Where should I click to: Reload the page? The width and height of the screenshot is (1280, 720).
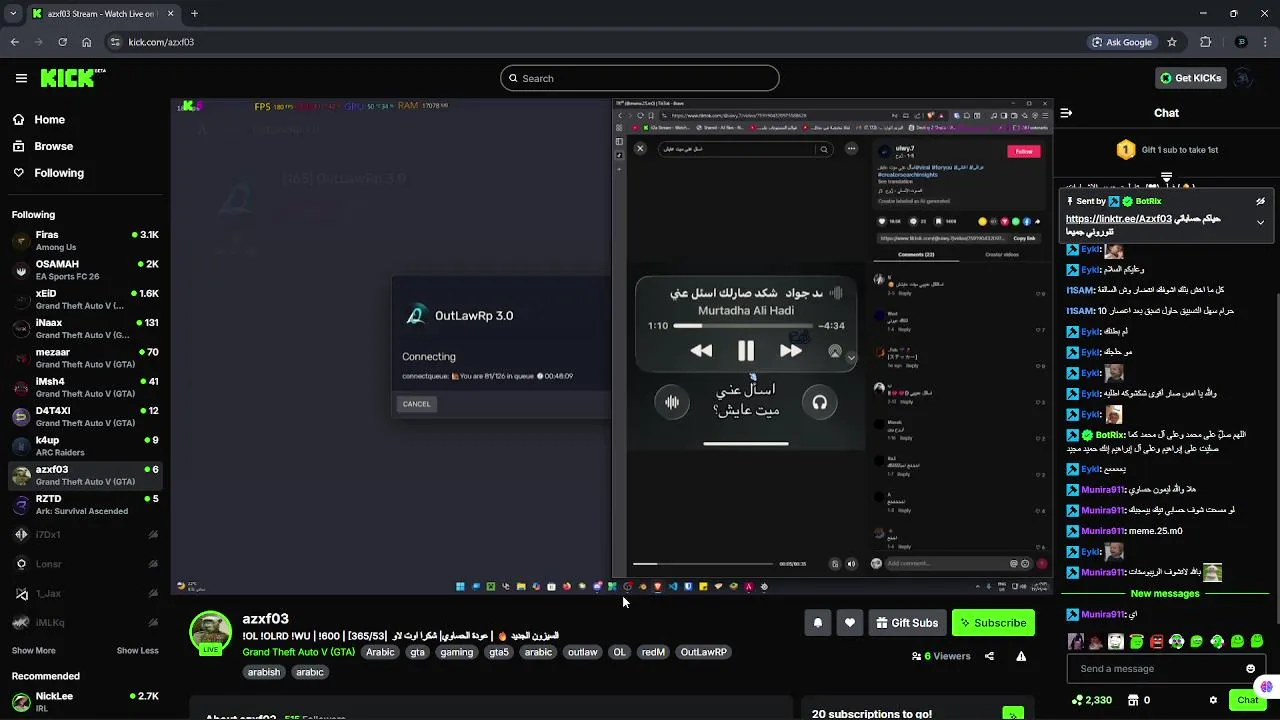pyautogui.click(x=62, y=42)
